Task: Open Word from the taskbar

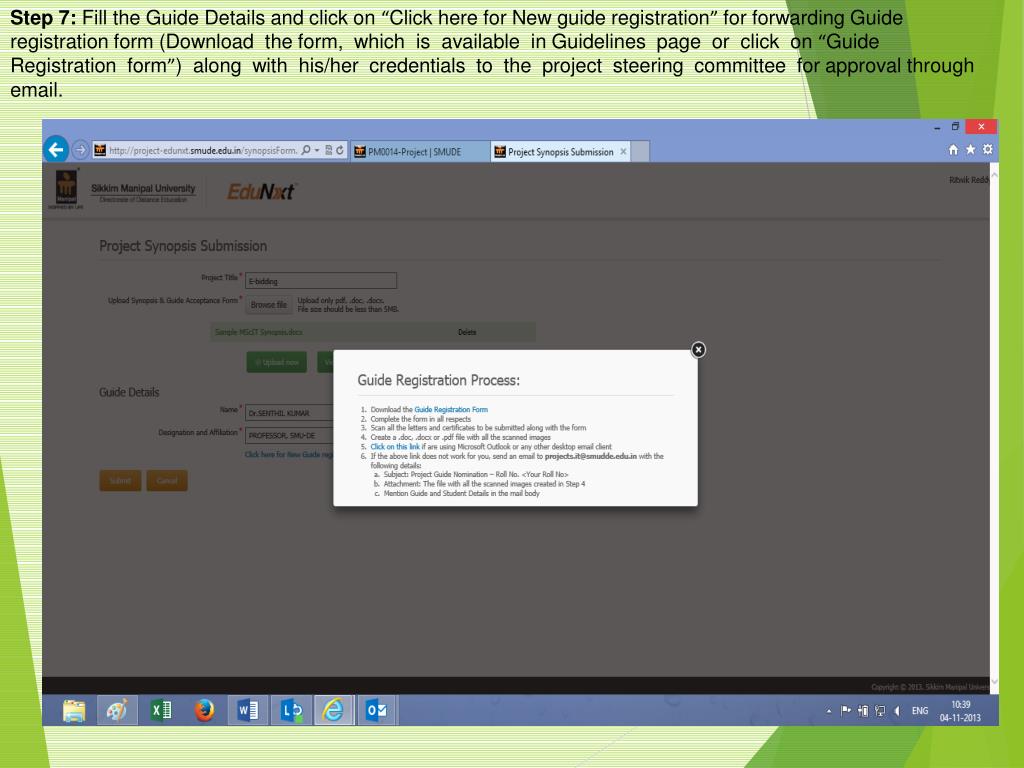Action: pos(248,711)
